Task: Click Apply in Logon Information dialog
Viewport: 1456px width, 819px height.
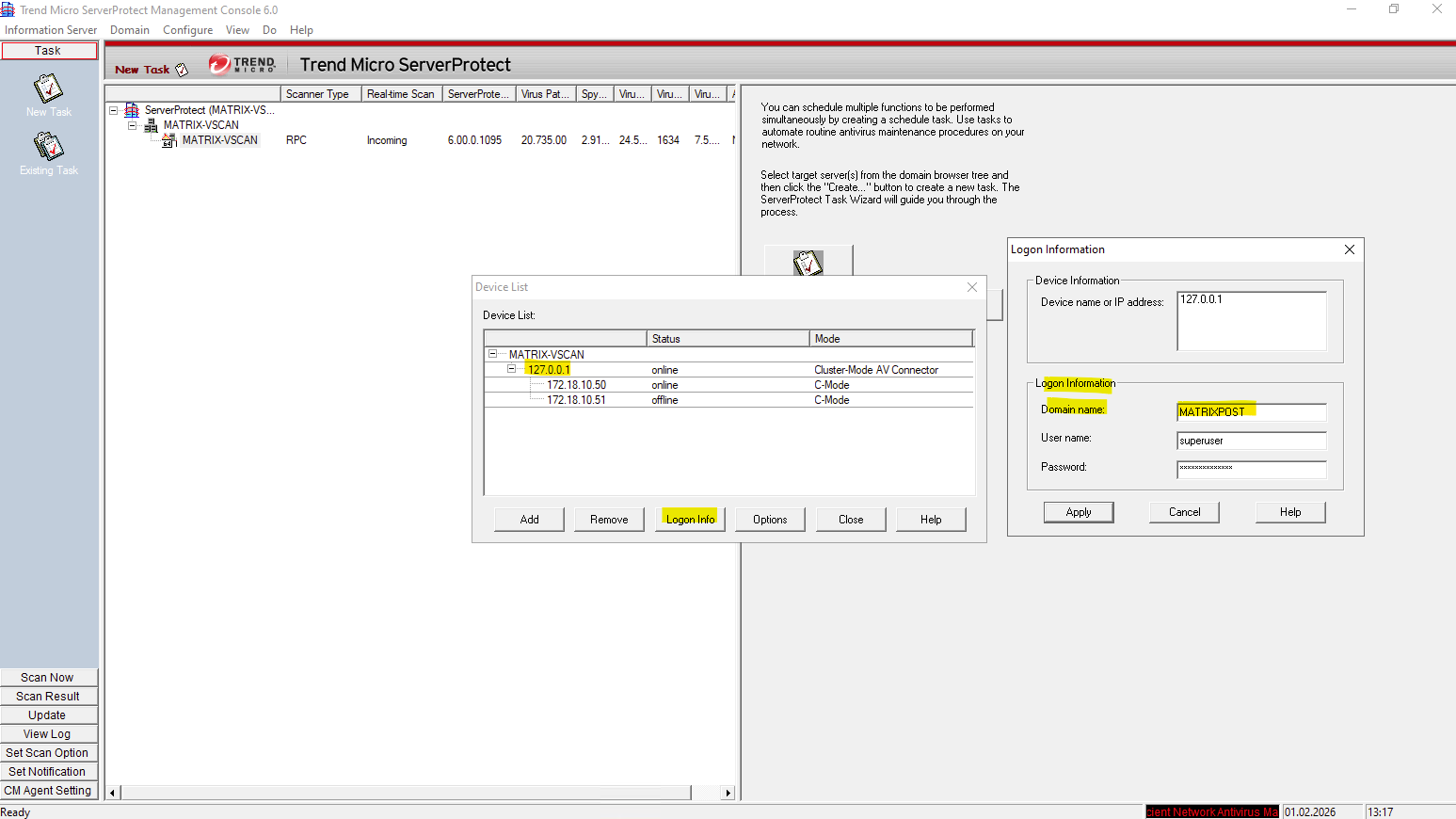Action: (1079, 512)
